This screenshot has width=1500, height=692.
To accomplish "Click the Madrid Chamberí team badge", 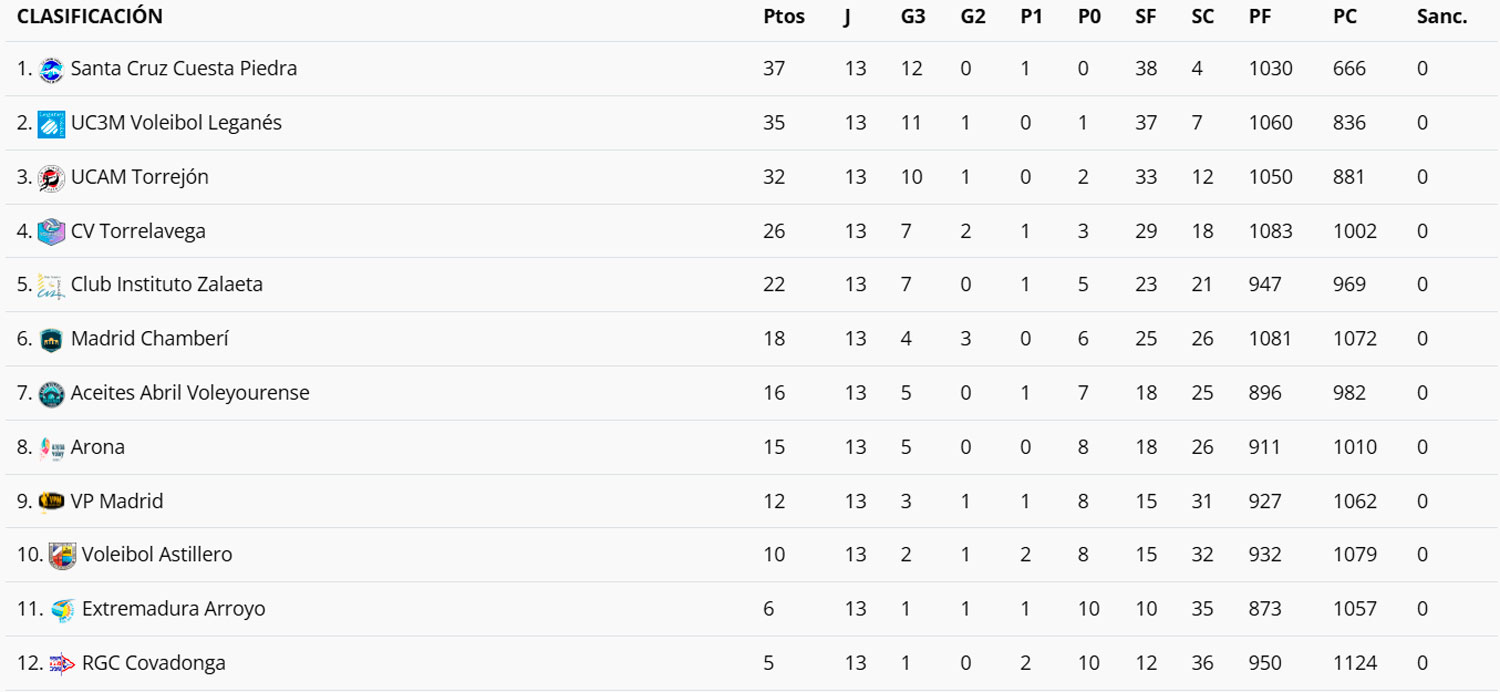I will 51,339.
